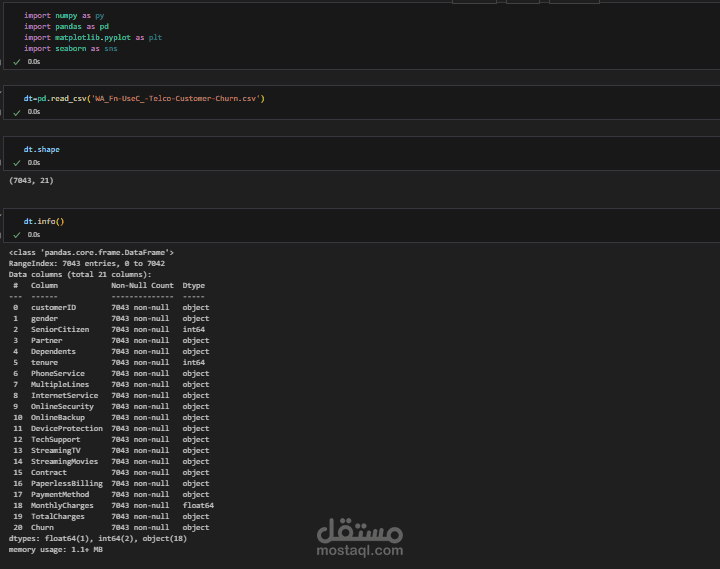The image size is (720, 569).
Task: Place cursor on the 'import numpy as py' line
Action: click(64, 16)
